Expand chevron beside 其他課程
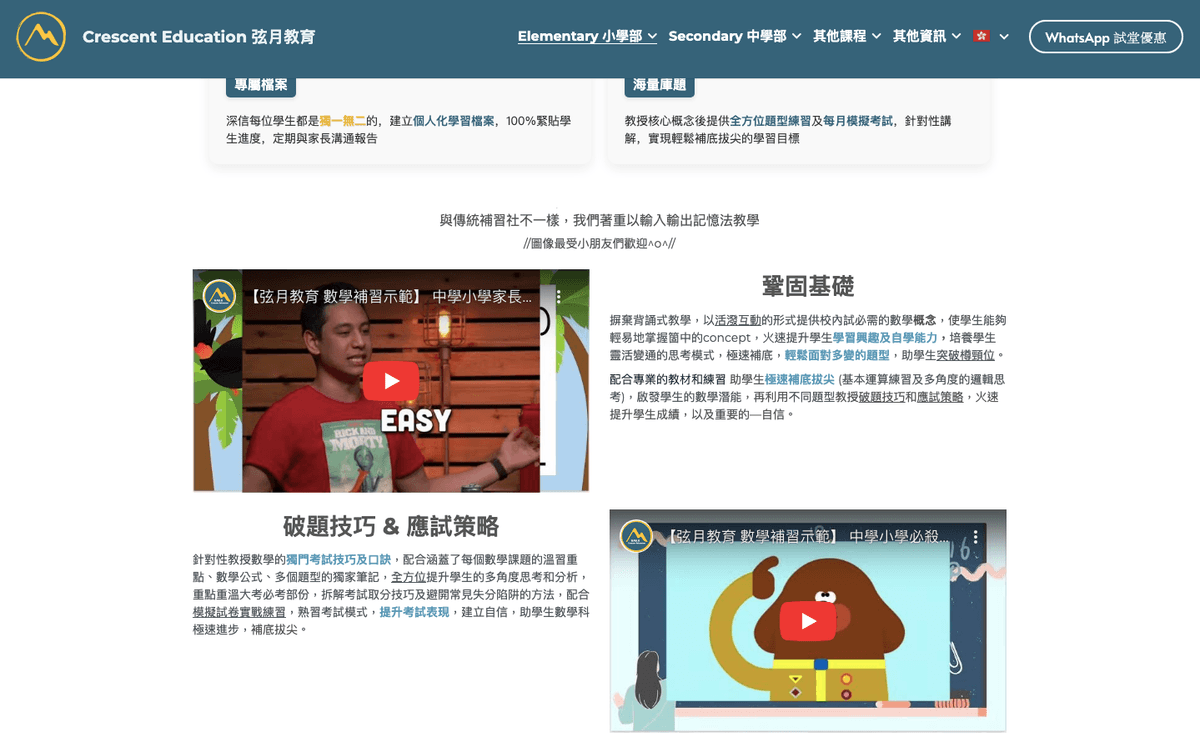This screenshot has width=1200, height=742. click(x=877, y=36)
